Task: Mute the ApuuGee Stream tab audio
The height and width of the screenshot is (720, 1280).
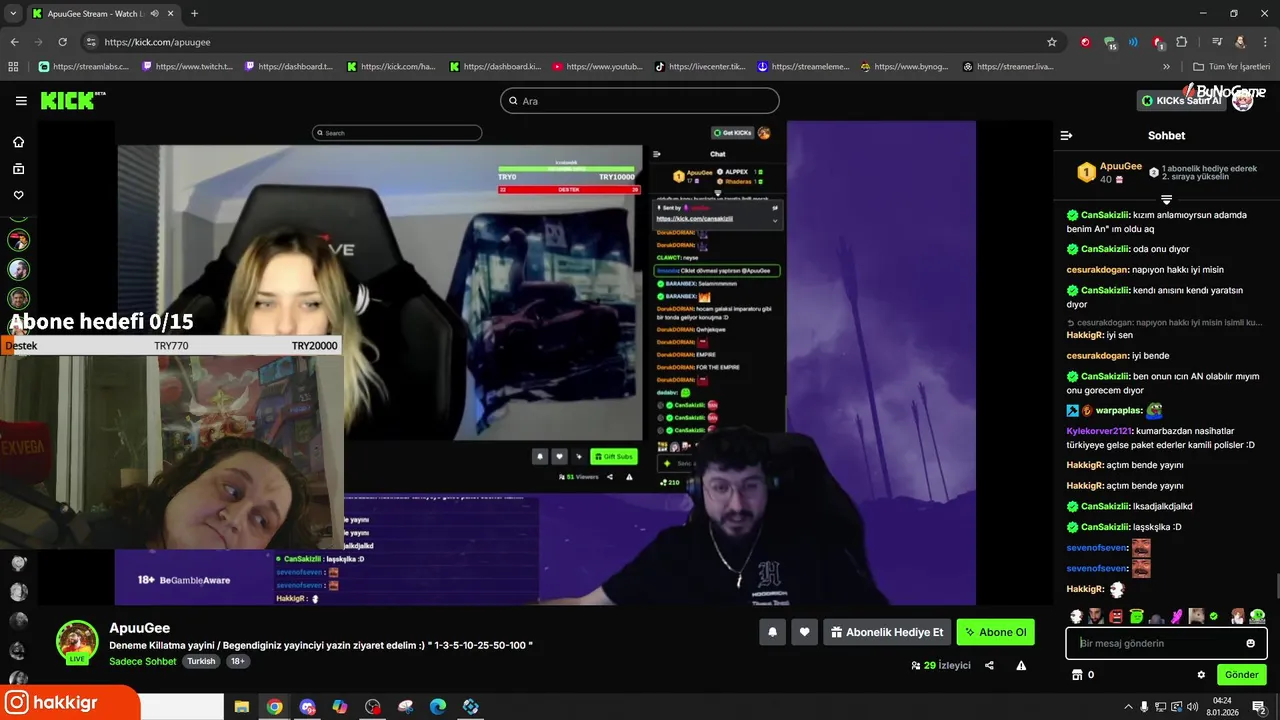Action: (x=154, y=13)
